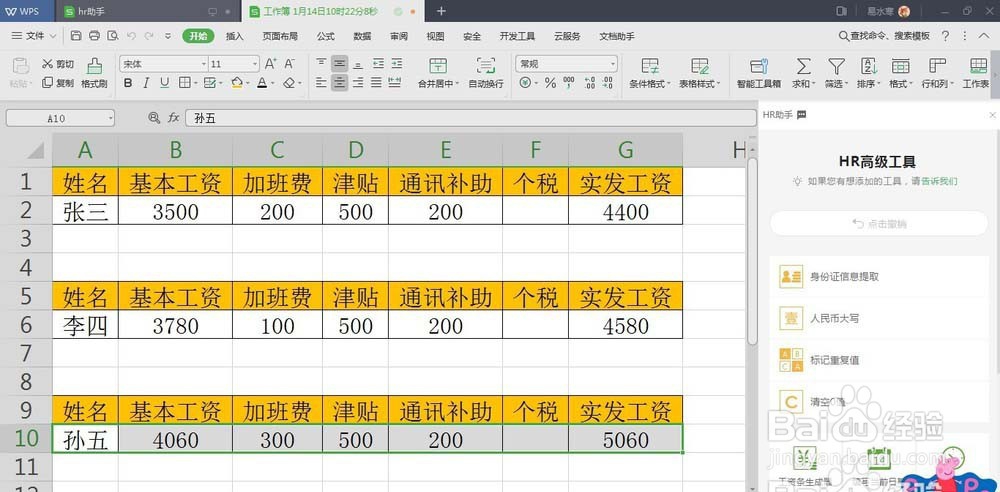Toggle bold formatting
Screen dimensions: 1000x492
[x=128, y=83]
